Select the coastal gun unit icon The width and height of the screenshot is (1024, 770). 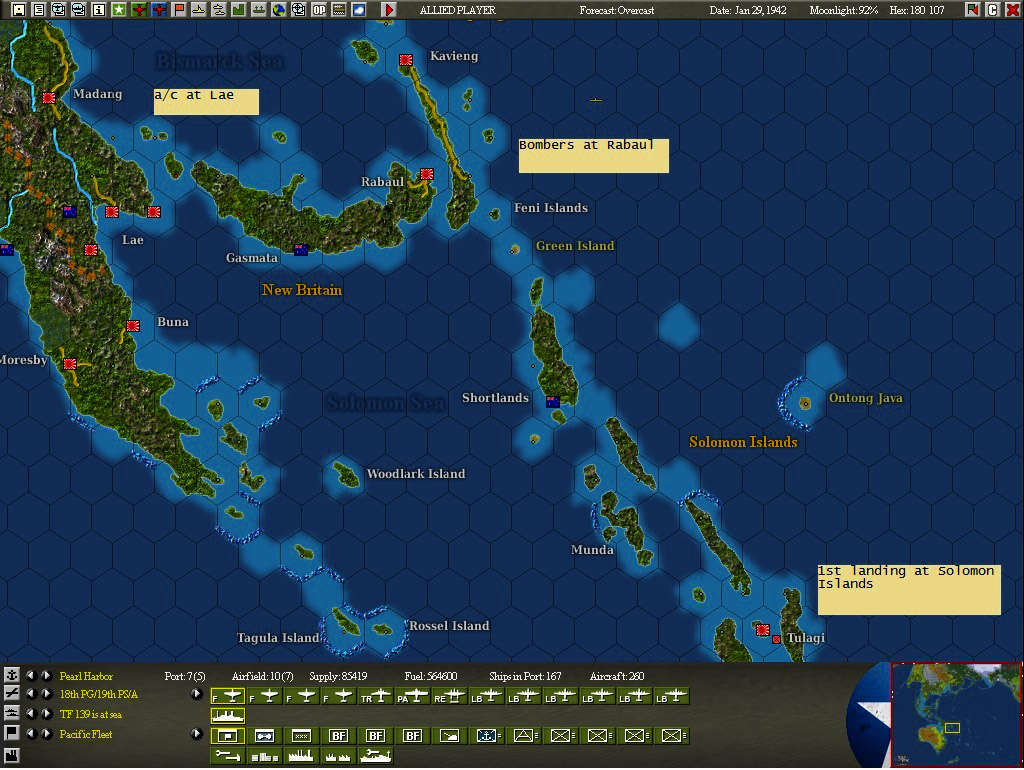(450, 736)
